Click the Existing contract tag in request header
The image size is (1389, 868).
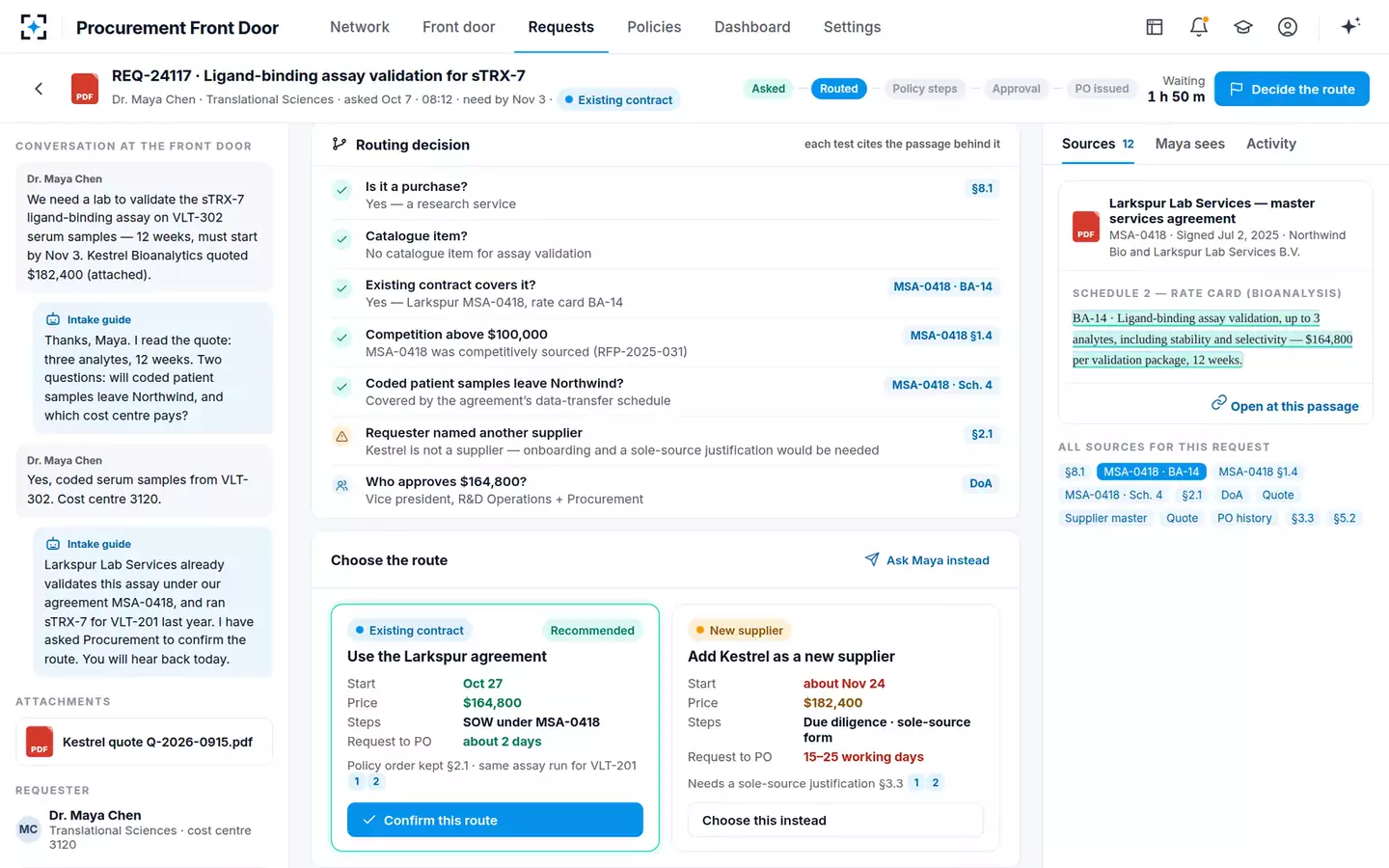pyautogui.click(x=618, y=99)
